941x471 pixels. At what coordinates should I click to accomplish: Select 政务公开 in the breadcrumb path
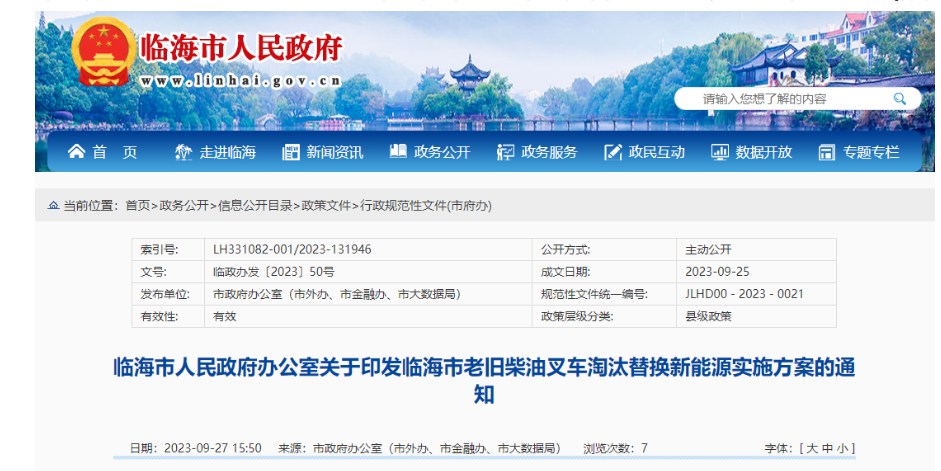pyautogui.click(x=184, y=205)
